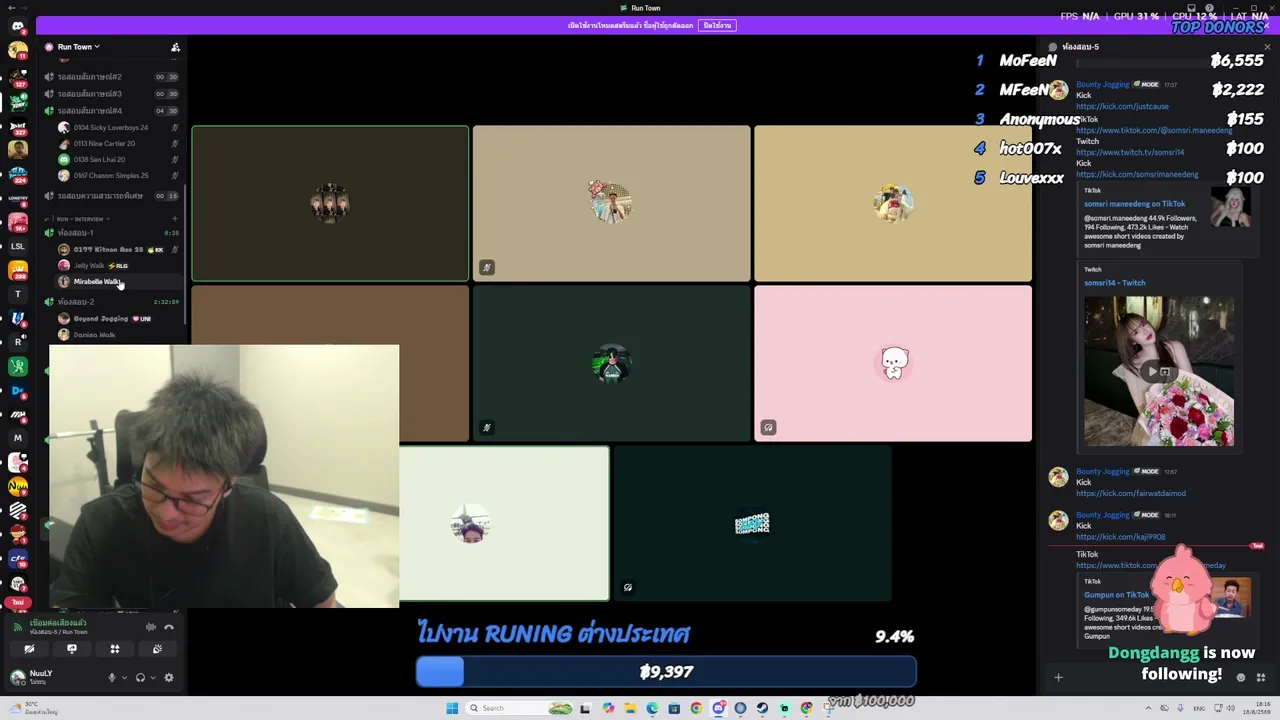Open Discord direct messages home icon
The image size is (1280, 720).
[x=17, y=26]
